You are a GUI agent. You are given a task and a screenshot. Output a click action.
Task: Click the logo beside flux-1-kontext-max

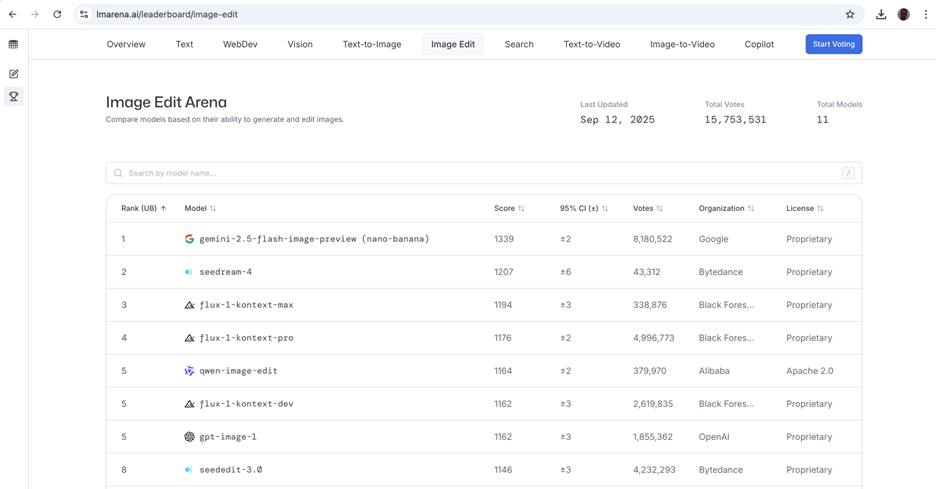189,305
